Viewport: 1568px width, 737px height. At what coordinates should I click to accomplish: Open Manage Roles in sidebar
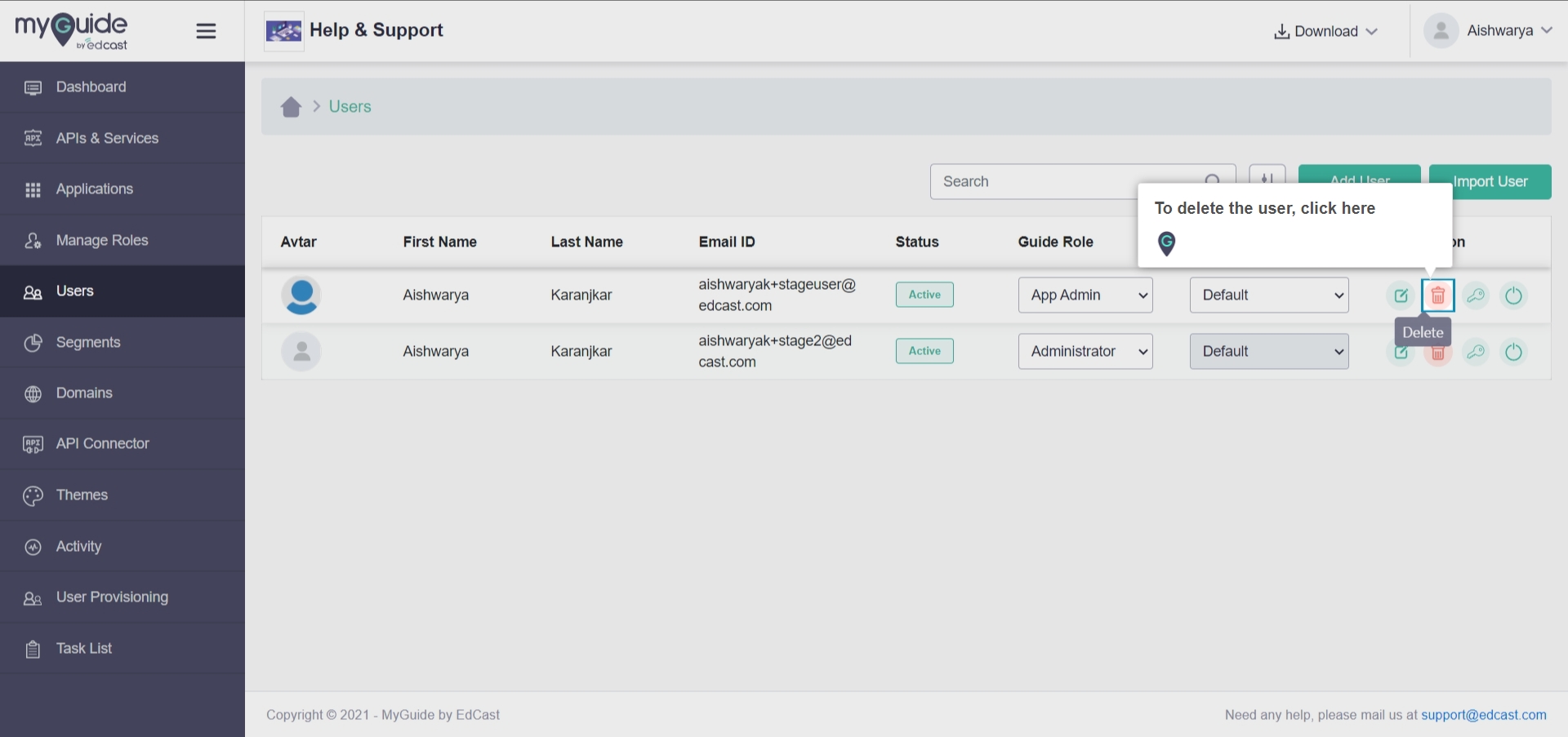coord(122,240)
